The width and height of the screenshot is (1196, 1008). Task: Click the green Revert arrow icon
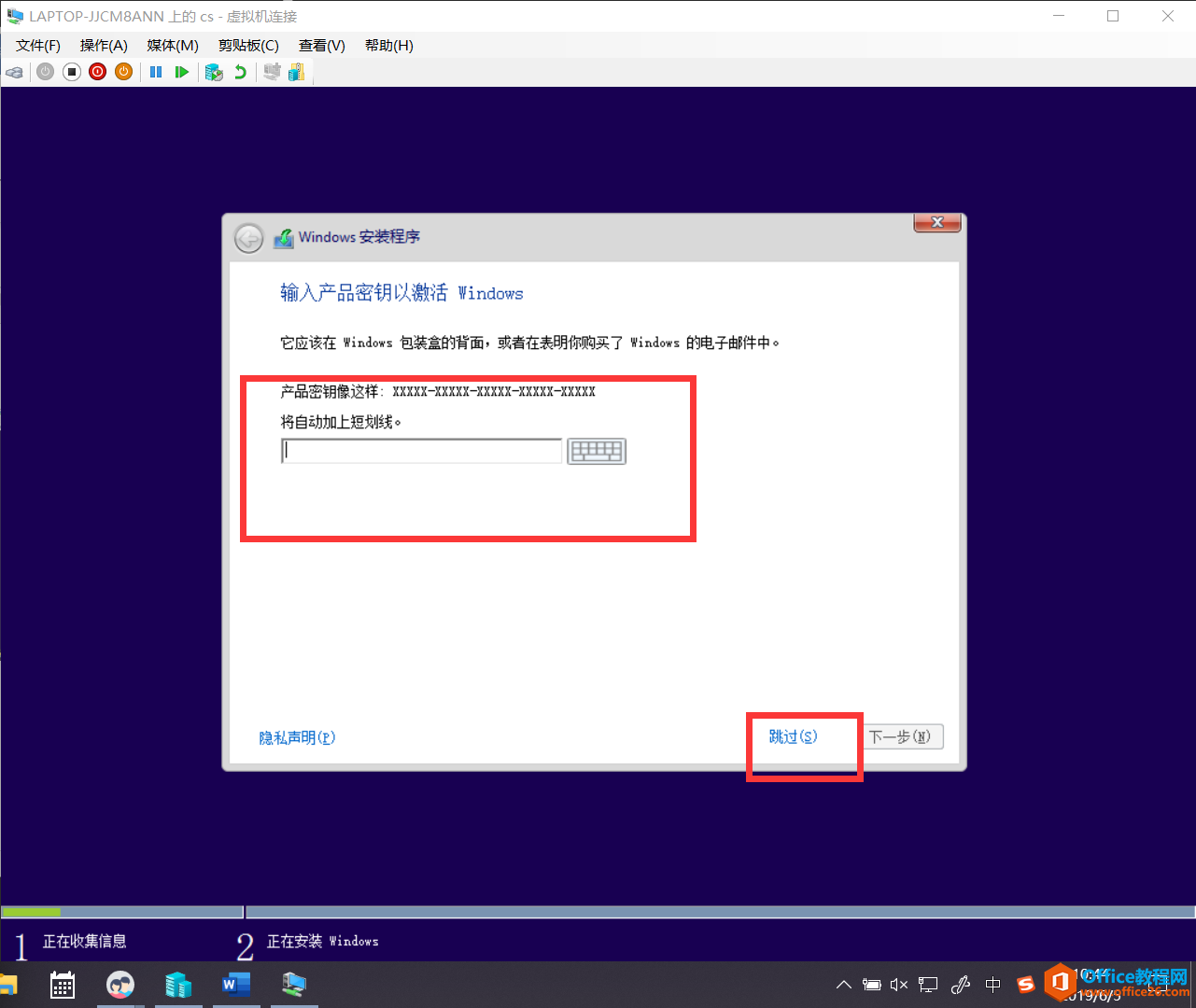coord(240,72)
